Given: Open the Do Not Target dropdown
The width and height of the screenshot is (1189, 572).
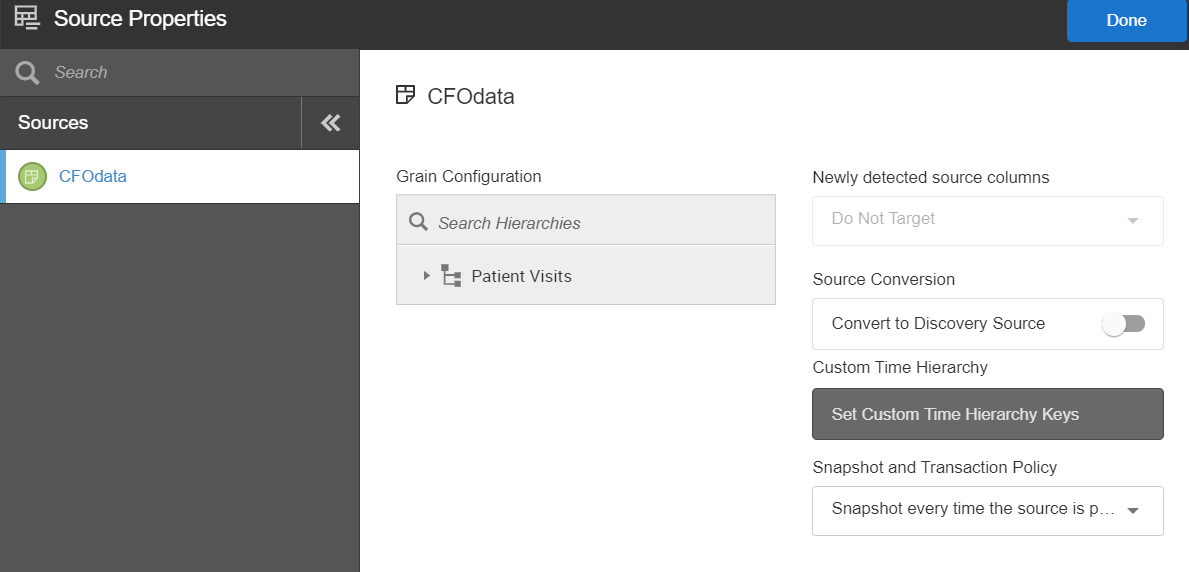Looking at the screenshot, I should pyautogui.click(x=986, y=219).
